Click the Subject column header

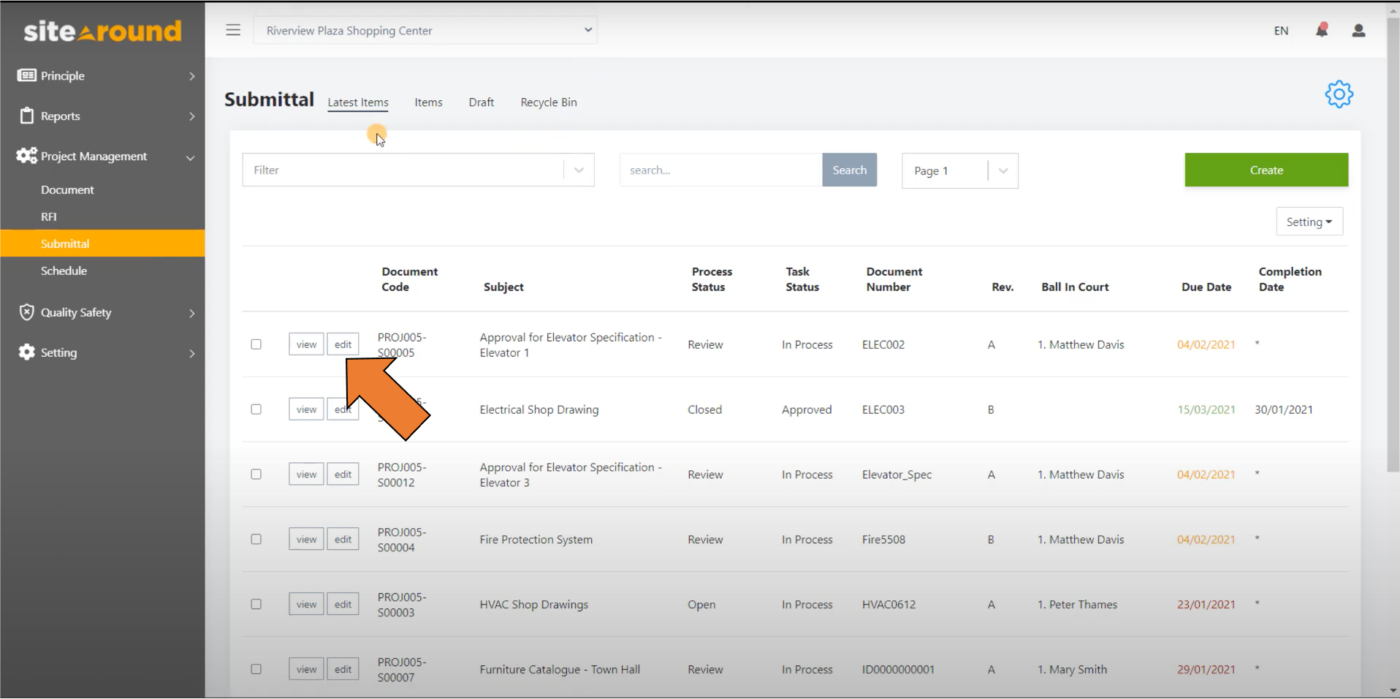(x=503, y=287)
